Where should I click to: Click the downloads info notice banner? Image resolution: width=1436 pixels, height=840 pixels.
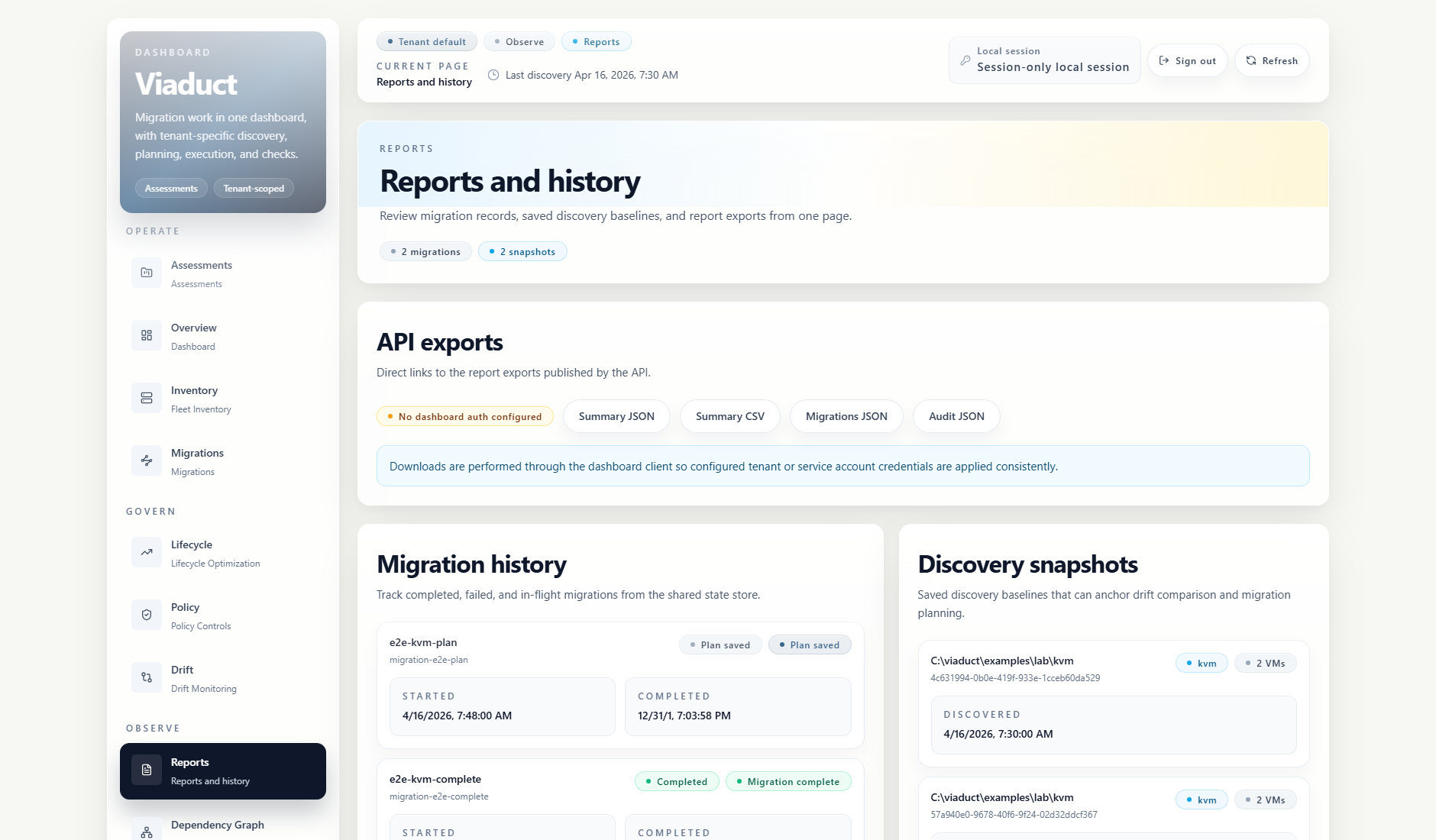click(843, 466)
